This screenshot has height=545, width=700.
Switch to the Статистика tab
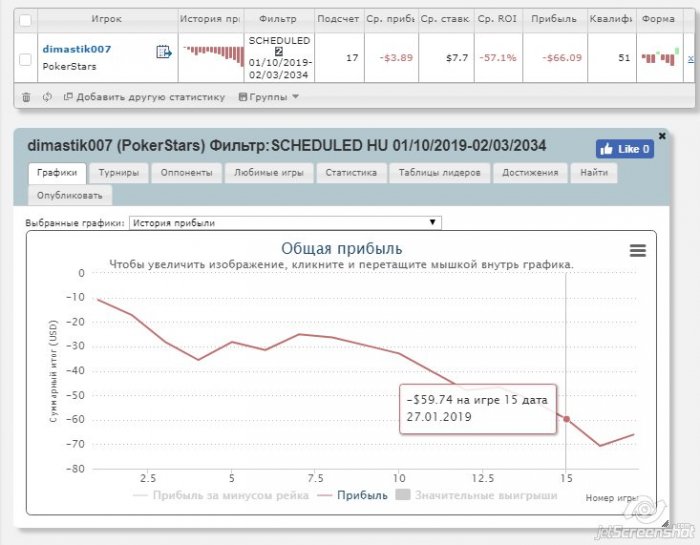click(x=351, y=173)
